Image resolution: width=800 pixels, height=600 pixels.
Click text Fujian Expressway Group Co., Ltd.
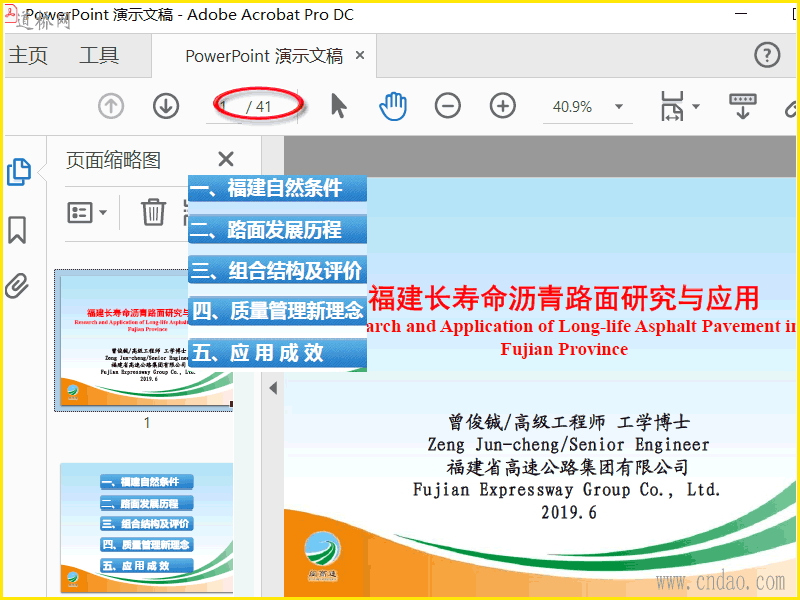point(566,490)
